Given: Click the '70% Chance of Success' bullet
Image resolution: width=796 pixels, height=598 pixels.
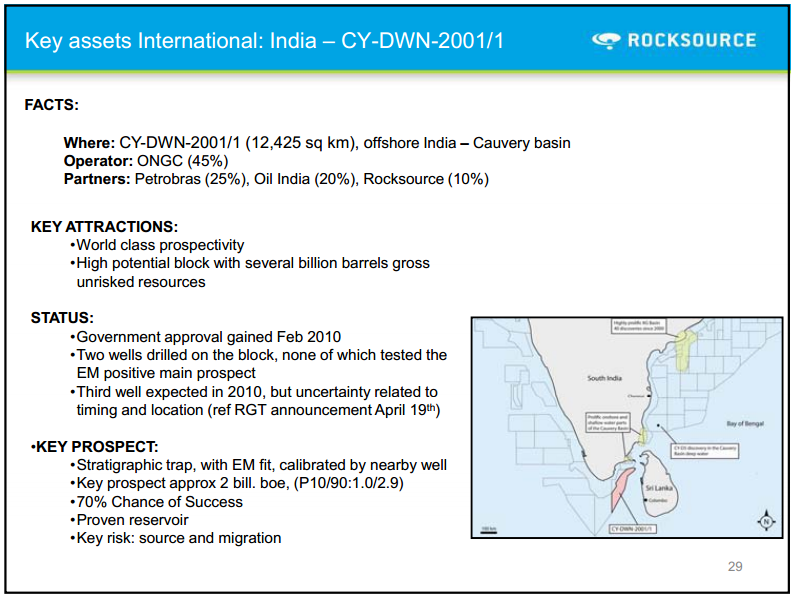Looking at the screenshot, I should pyautogui.click(x=156, y=502).
